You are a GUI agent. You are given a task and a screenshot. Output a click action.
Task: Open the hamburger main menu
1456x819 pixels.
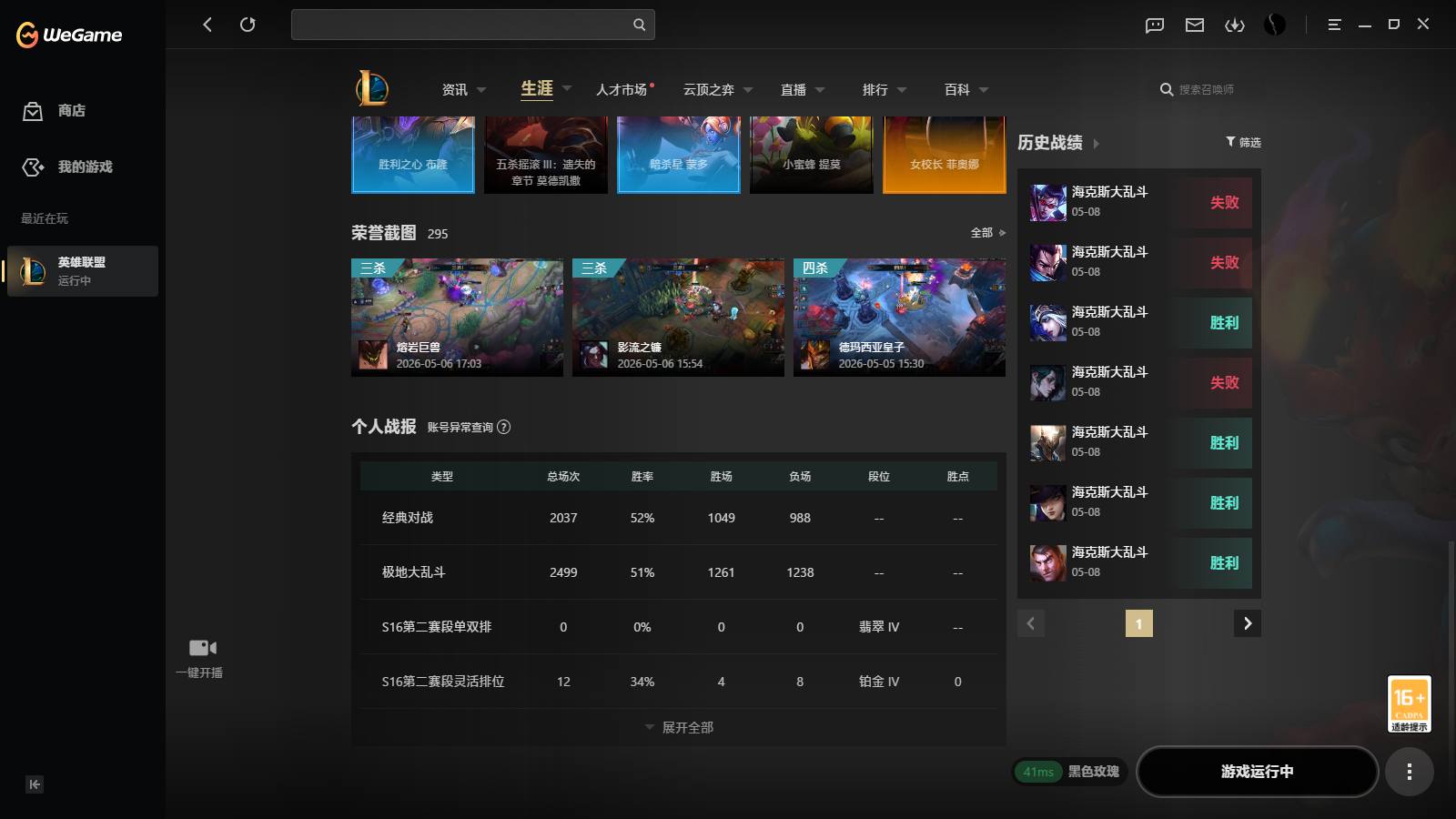coord(1334,25)
